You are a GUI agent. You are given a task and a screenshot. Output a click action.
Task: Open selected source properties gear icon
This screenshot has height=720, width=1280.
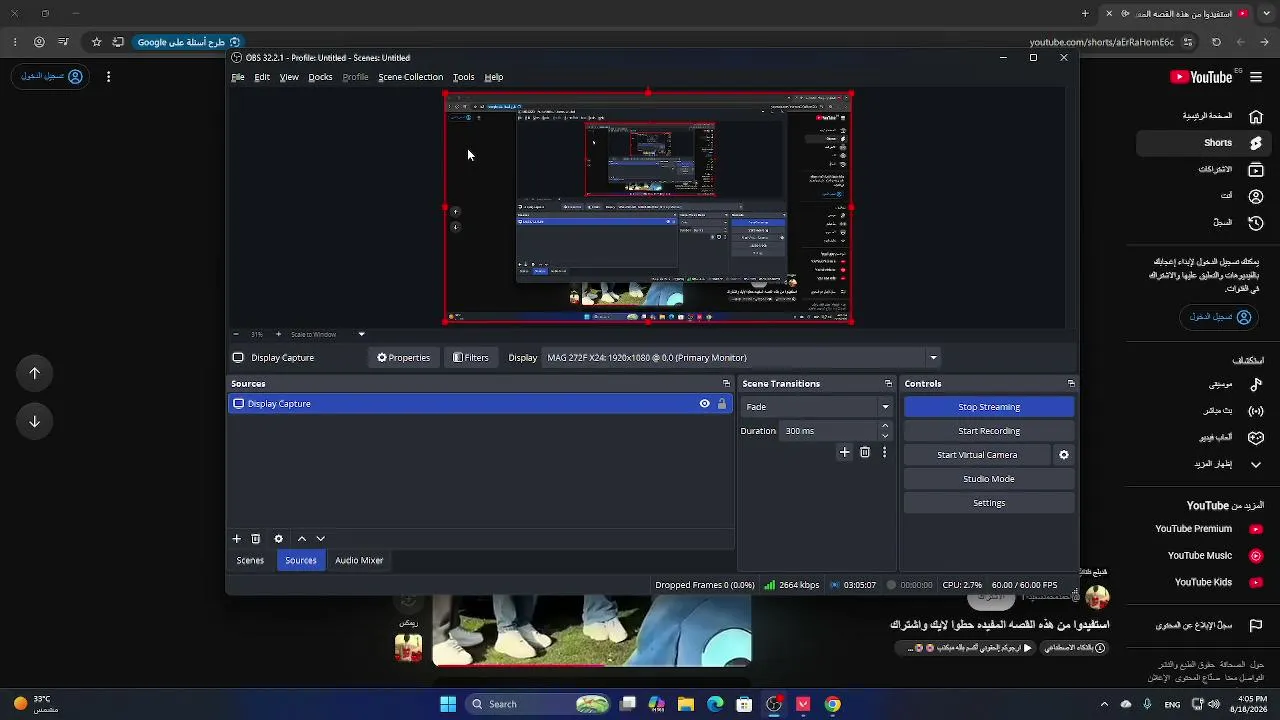[x=279, y=539]
